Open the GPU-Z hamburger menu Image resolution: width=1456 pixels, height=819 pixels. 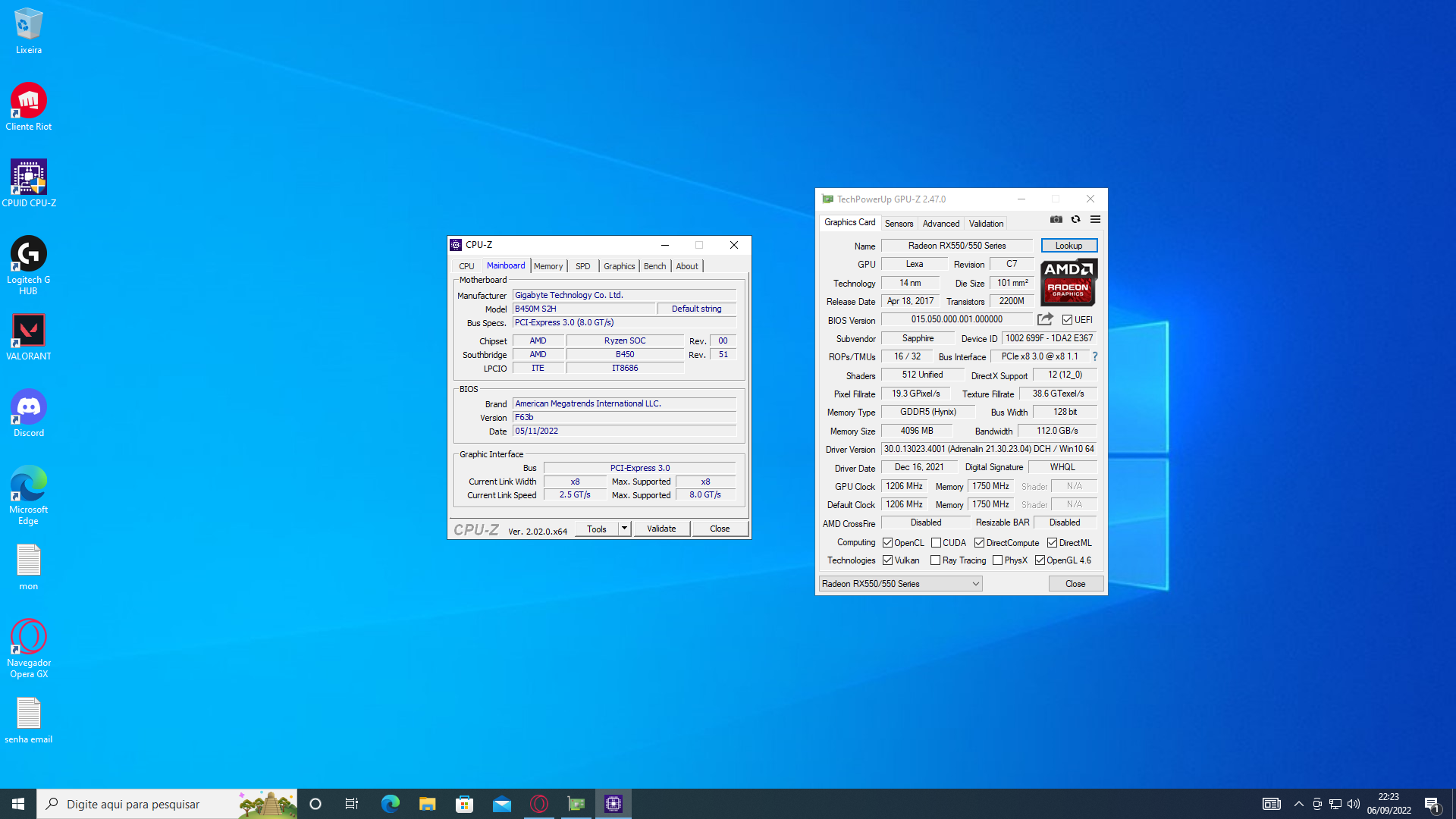[x=1095, y=219]
